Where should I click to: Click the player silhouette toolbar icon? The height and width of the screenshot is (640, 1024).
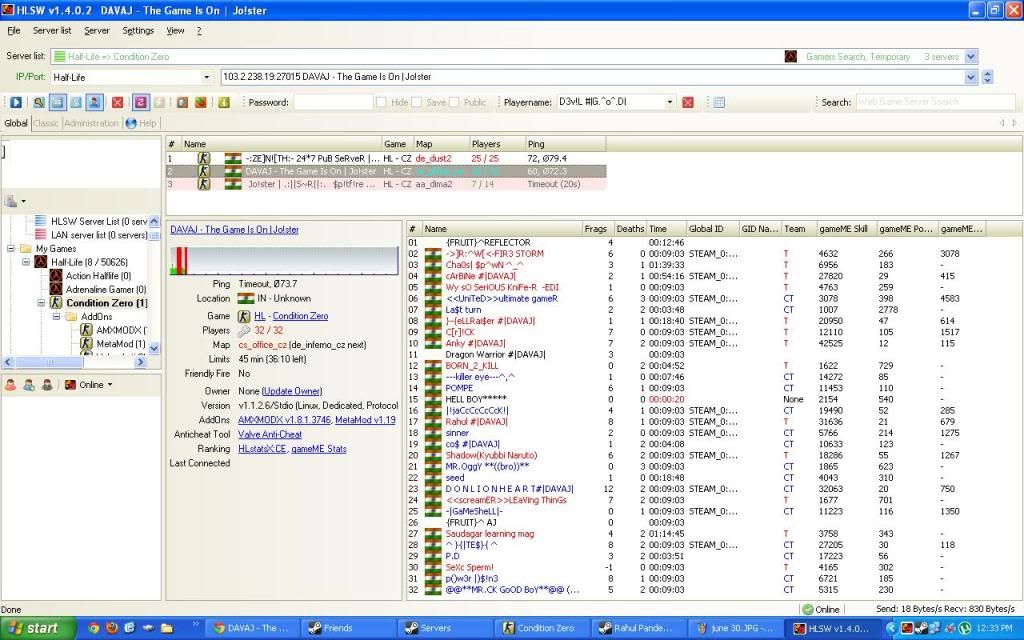point(94,103)
